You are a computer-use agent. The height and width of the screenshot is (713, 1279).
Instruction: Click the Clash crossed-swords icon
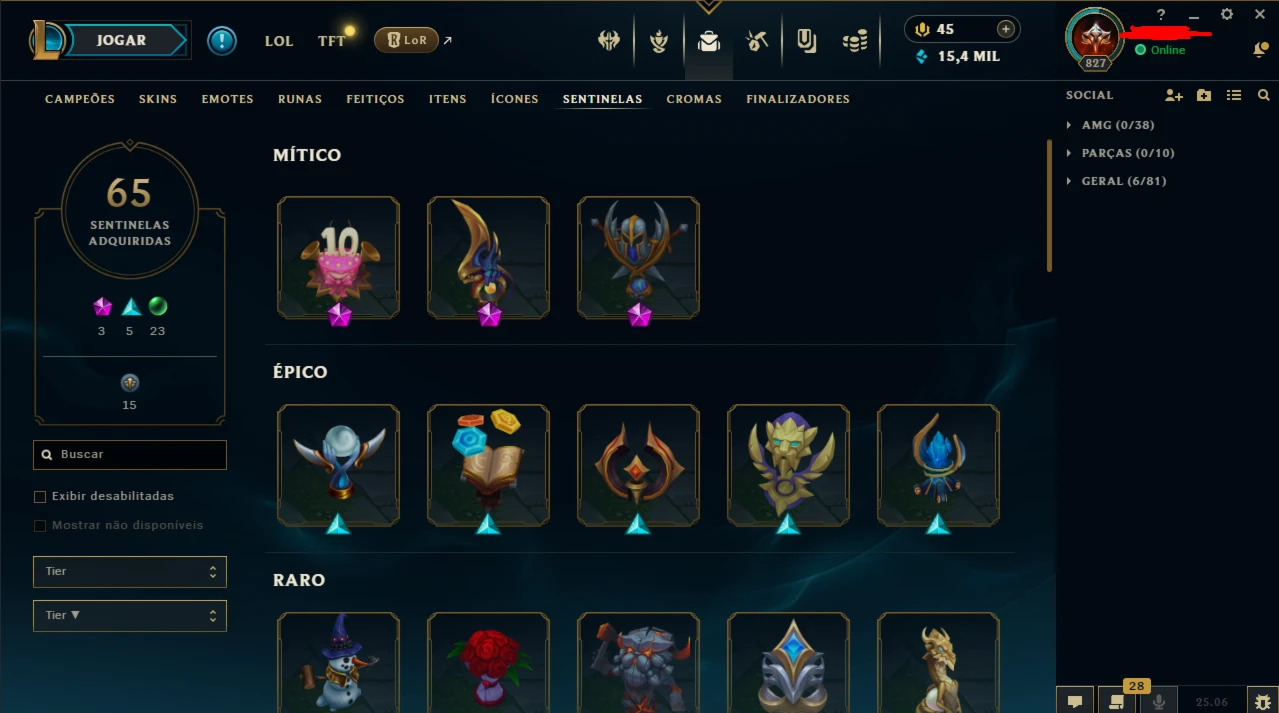(x=609, y=41)
